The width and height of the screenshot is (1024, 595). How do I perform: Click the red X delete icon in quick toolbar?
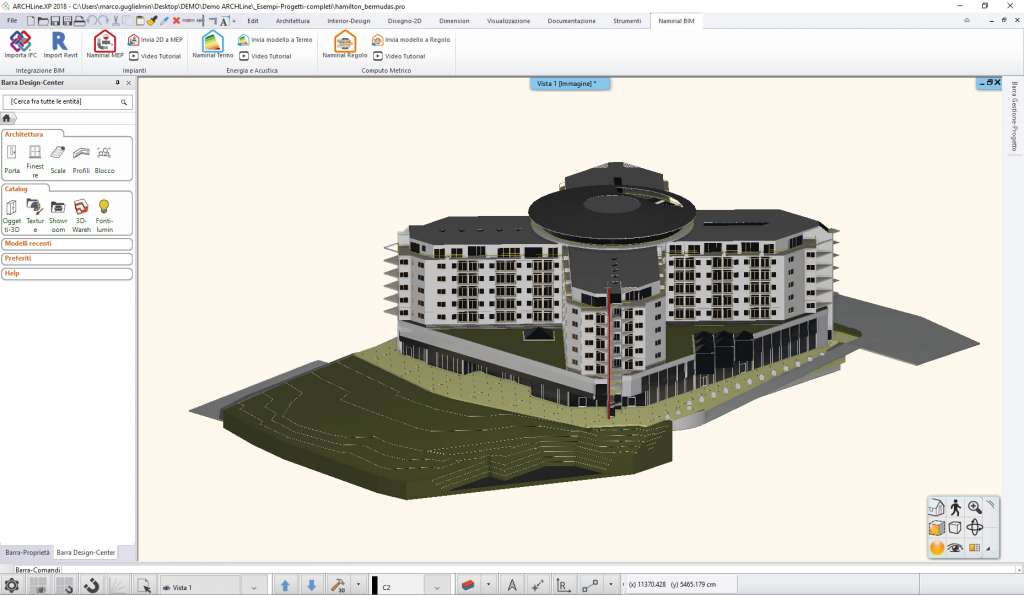coord(176,21)
